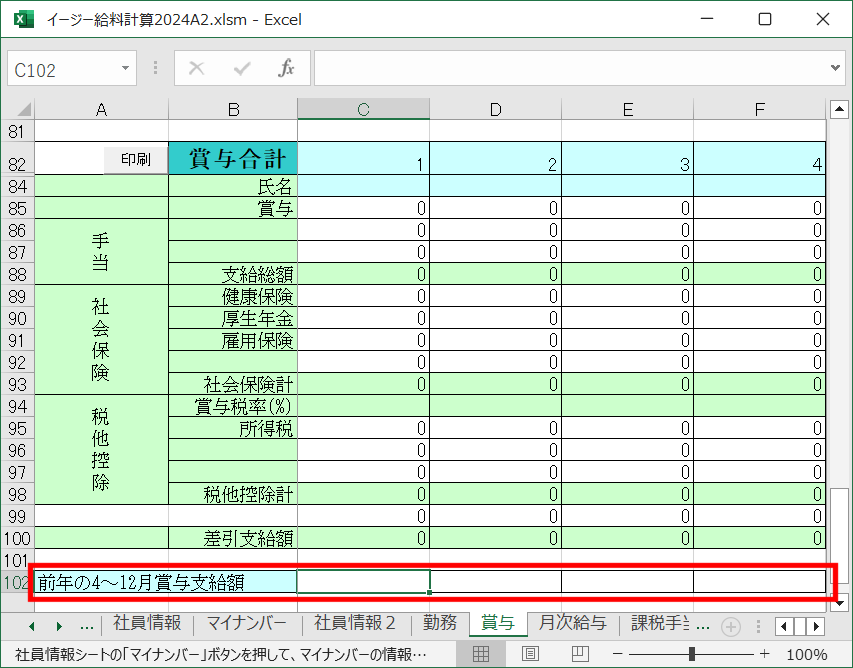This screenshot has width=853, height=668.
Task: Open the Name Box dropdown arrow
Action: point(125,69)
